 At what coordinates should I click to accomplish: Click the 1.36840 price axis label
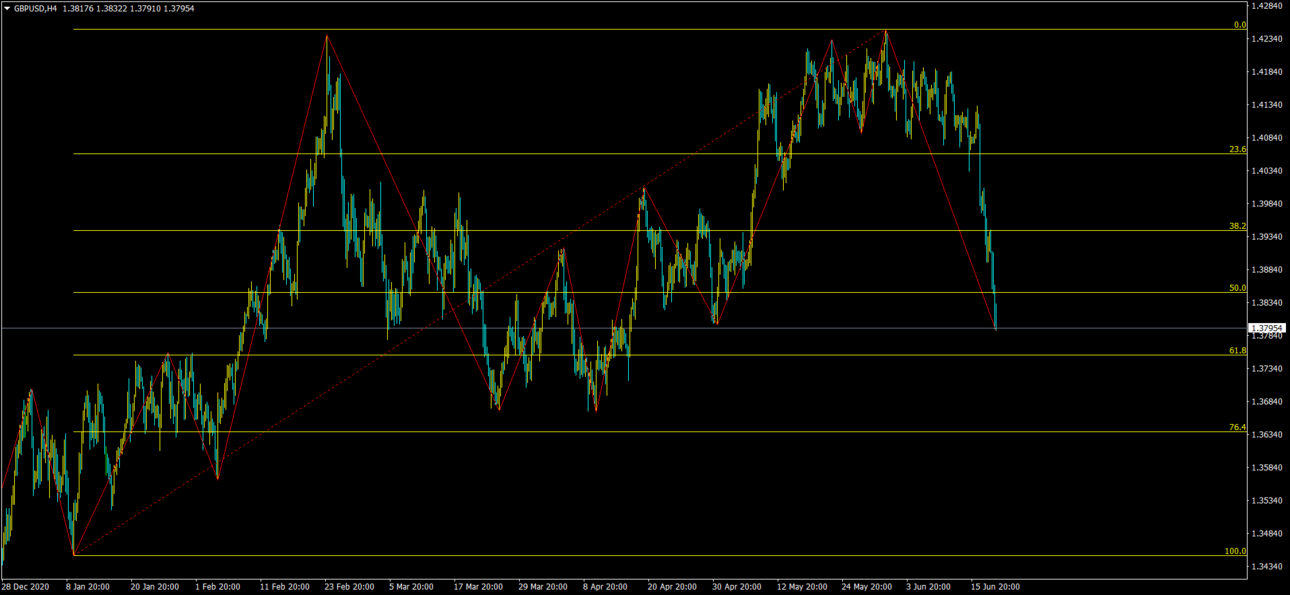1268,402
